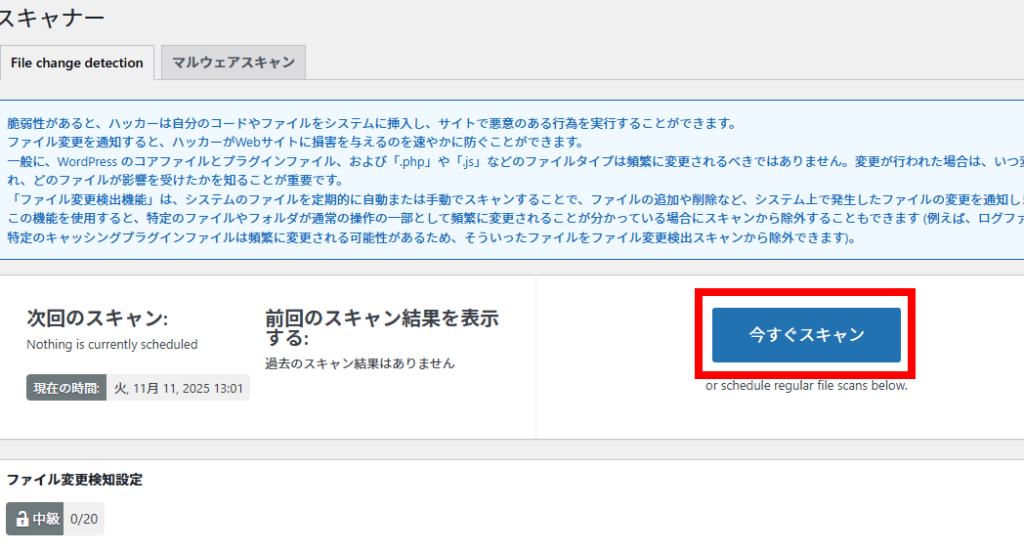Click the 次回のスキャン heading
Screen dimensions: 1024x551
(x=97, y=318)
